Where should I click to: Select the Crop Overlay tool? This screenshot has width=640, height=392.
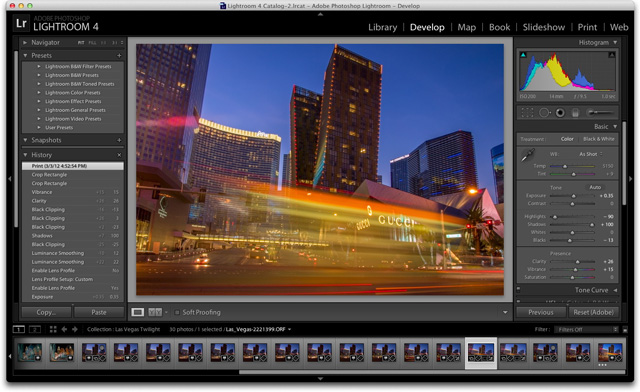(527, 112)
